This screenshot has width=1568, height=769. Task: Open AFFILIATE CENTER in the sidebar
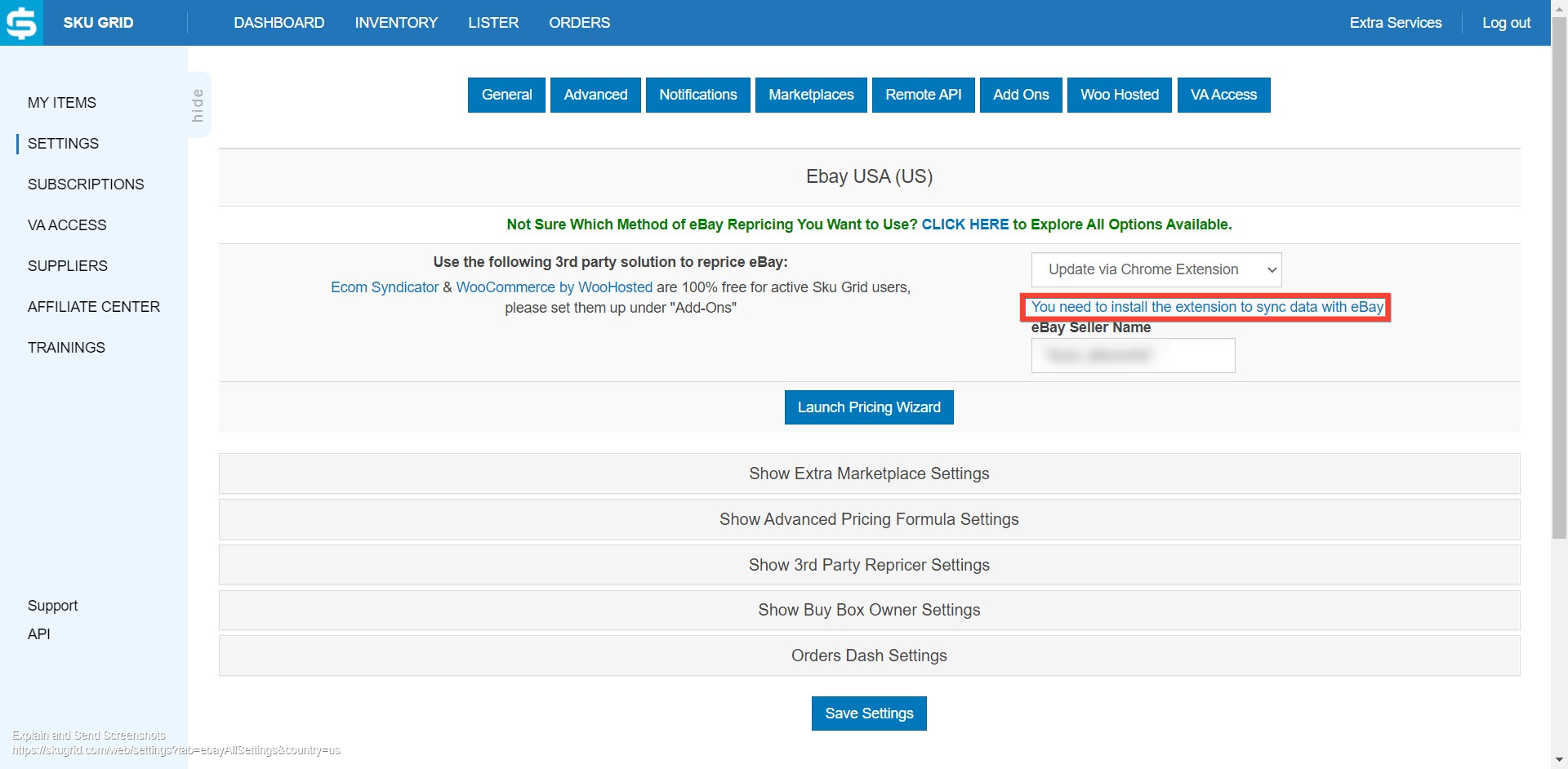(x=94, y=307)
